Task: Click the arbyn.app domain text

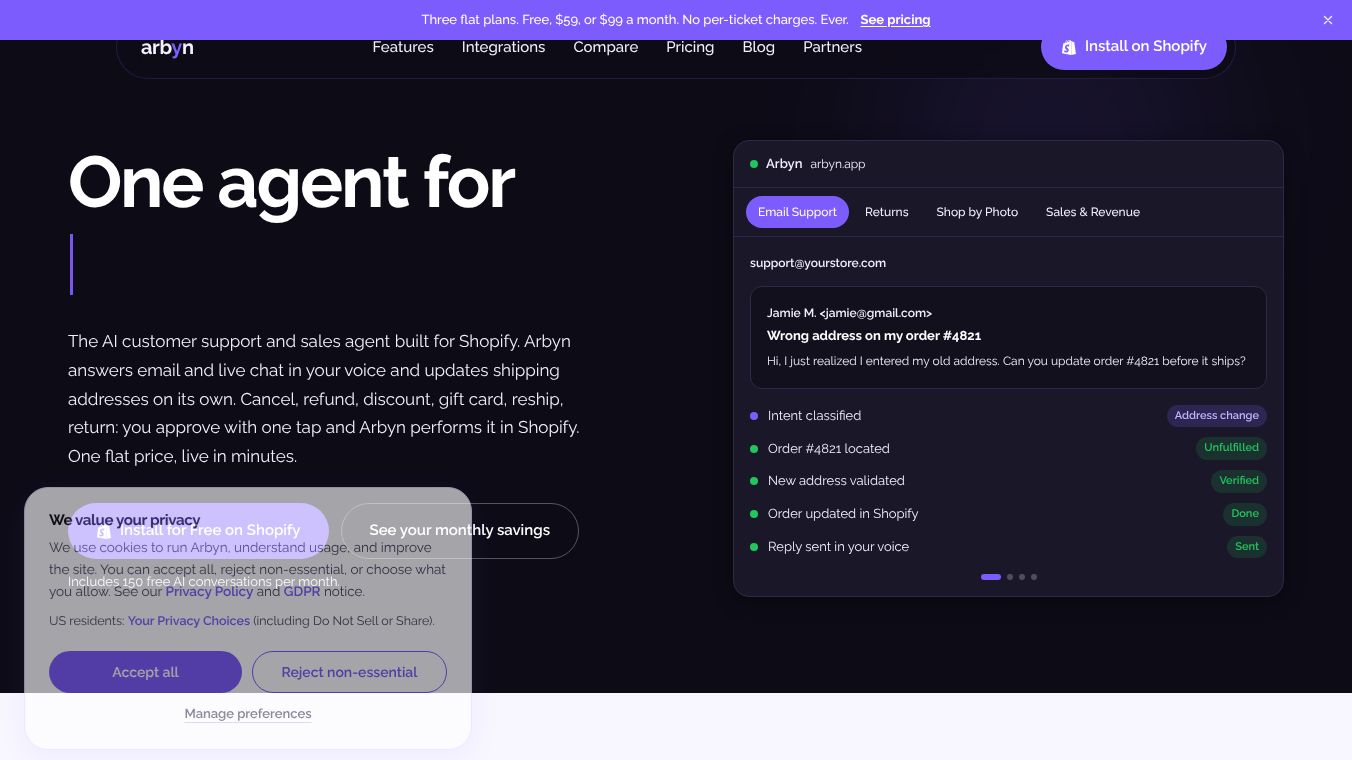Action: 838,164
